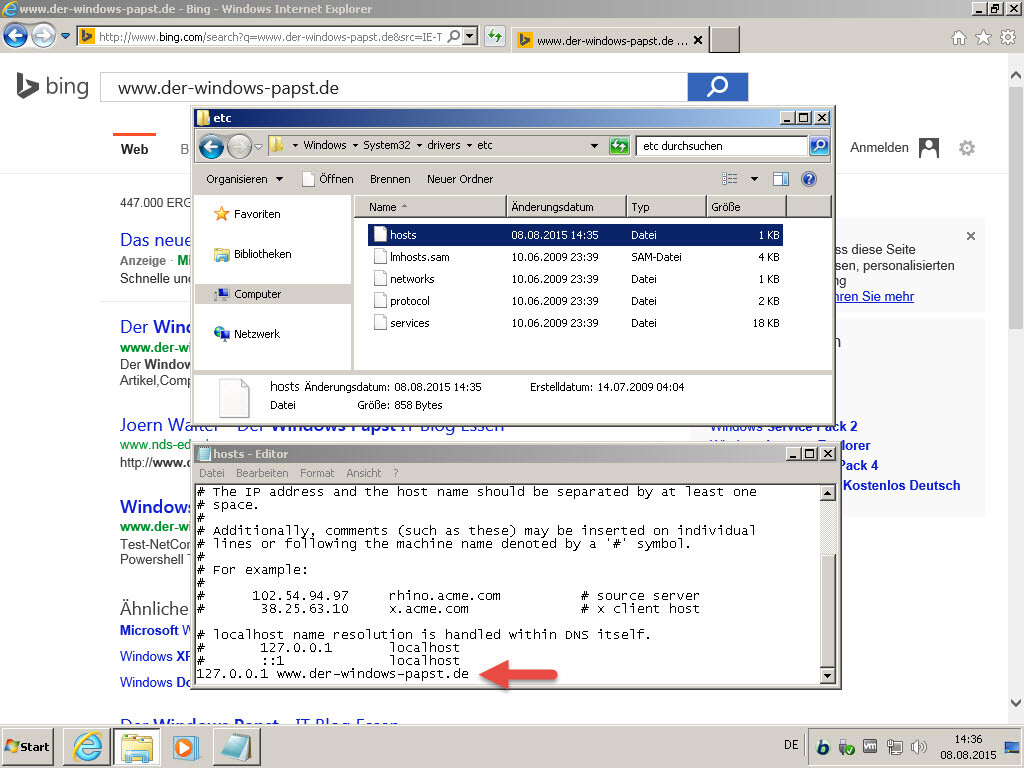Click the Bing search magnifier button

717,87
